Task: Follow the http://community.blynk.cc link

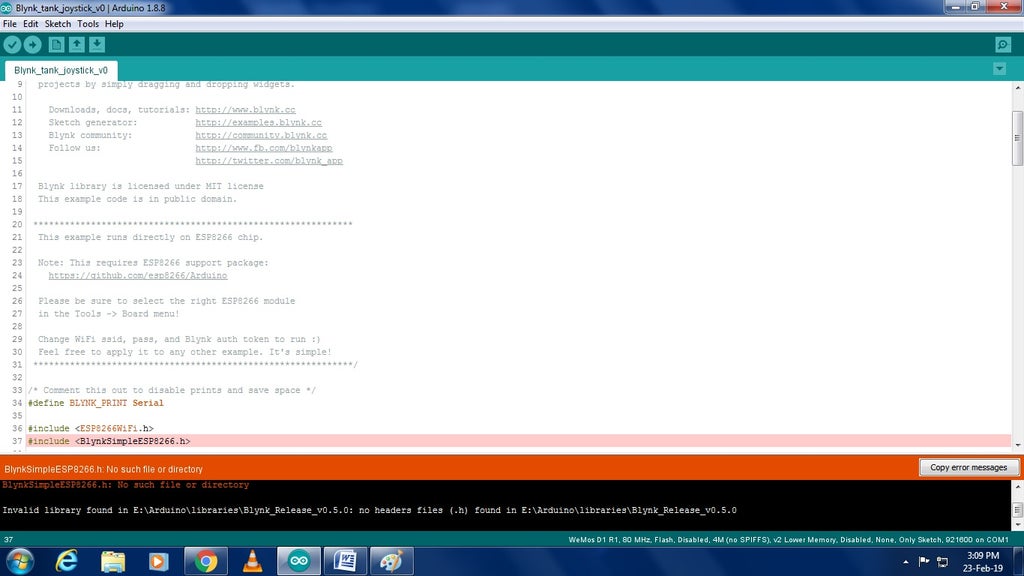Action: pos(261,135)
